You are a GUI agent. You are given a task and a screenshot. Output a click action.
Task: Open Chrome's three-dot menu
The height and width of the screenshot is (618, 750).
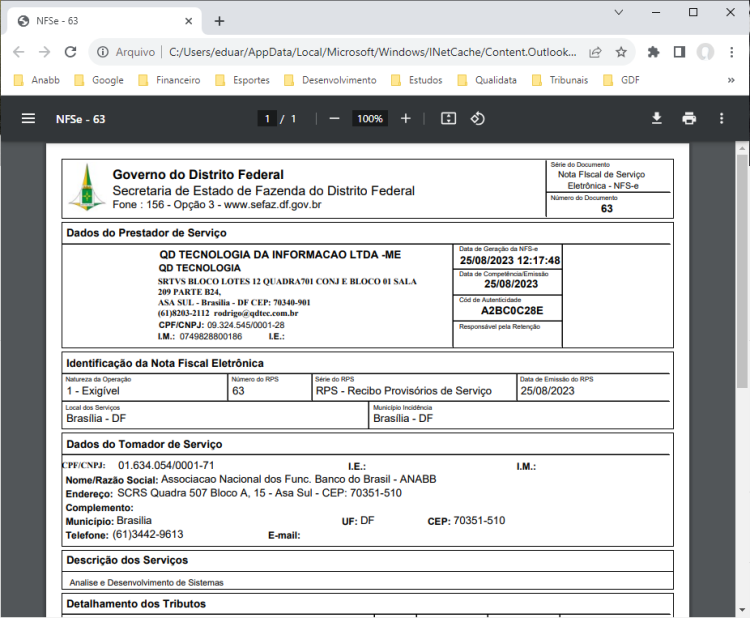tap(731, 52)
